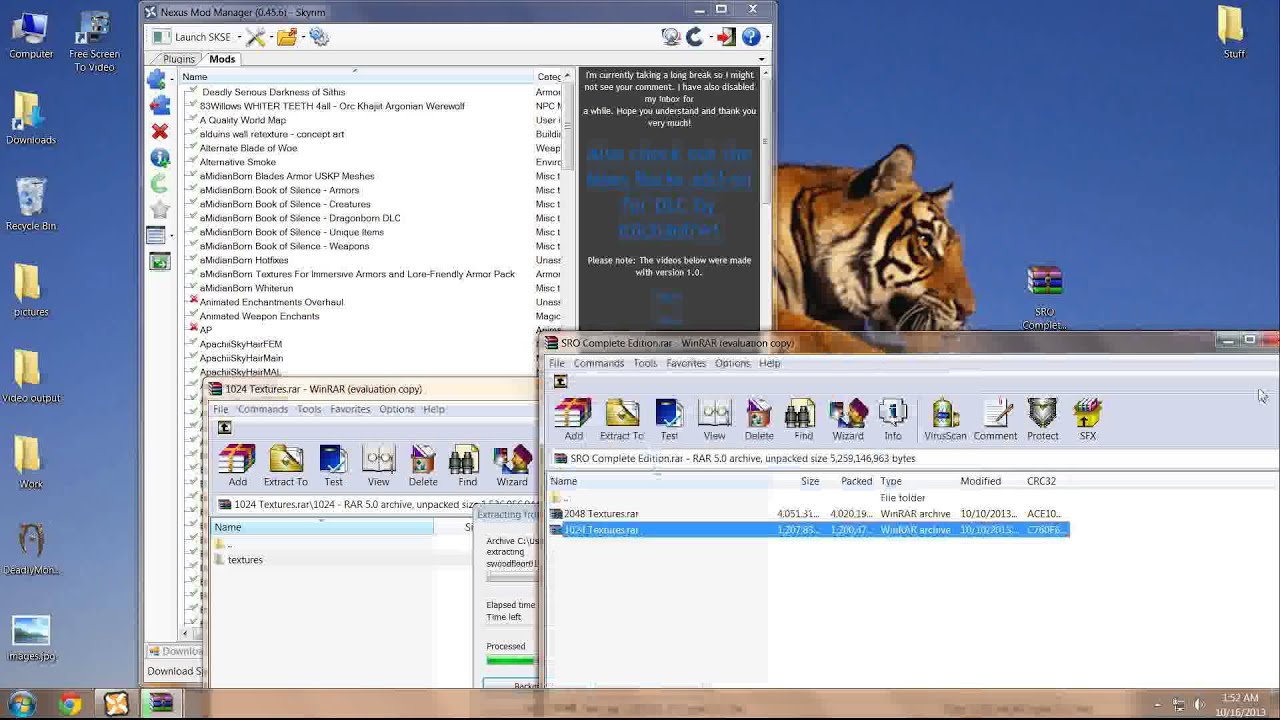Click View in SRO Complete Edition WinRAR toolbar

[714, 419]
